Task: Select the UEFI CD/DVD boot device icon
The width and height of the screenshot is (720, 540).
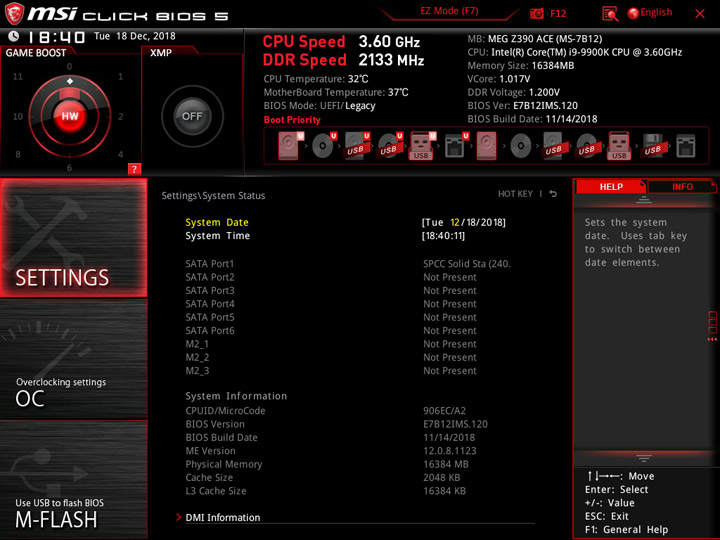Action: [324, 146]
